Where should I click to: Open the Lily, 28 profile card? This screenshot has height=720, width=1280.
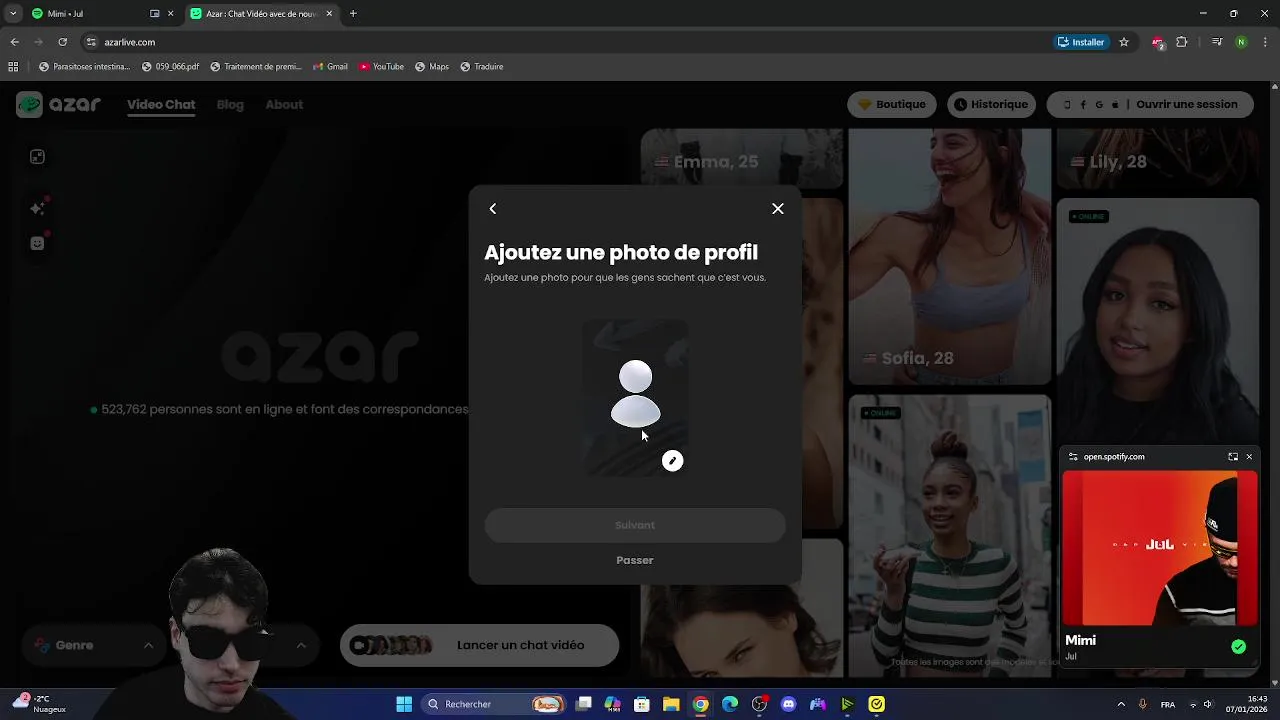tap(1158, 158)
